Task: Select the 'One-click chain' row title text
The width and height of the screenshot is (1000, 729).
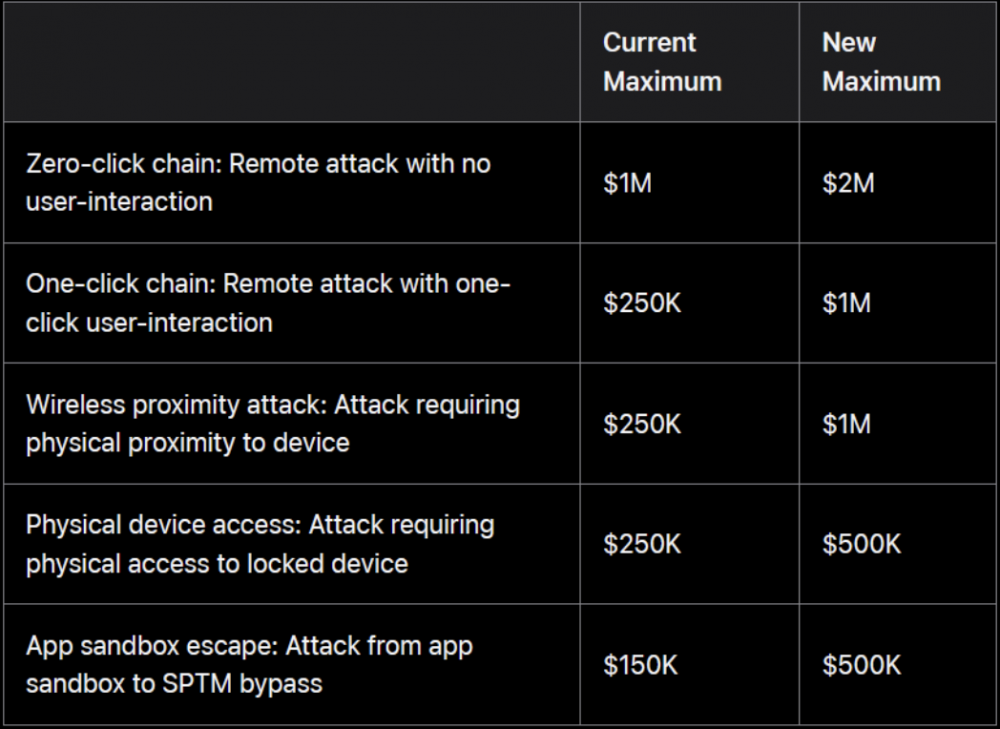Action: 120,285
